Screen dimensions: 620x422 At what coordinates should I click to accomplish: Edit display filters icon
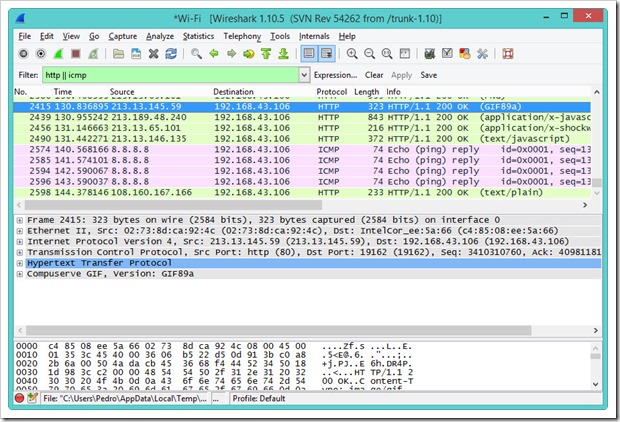point(447,53)
